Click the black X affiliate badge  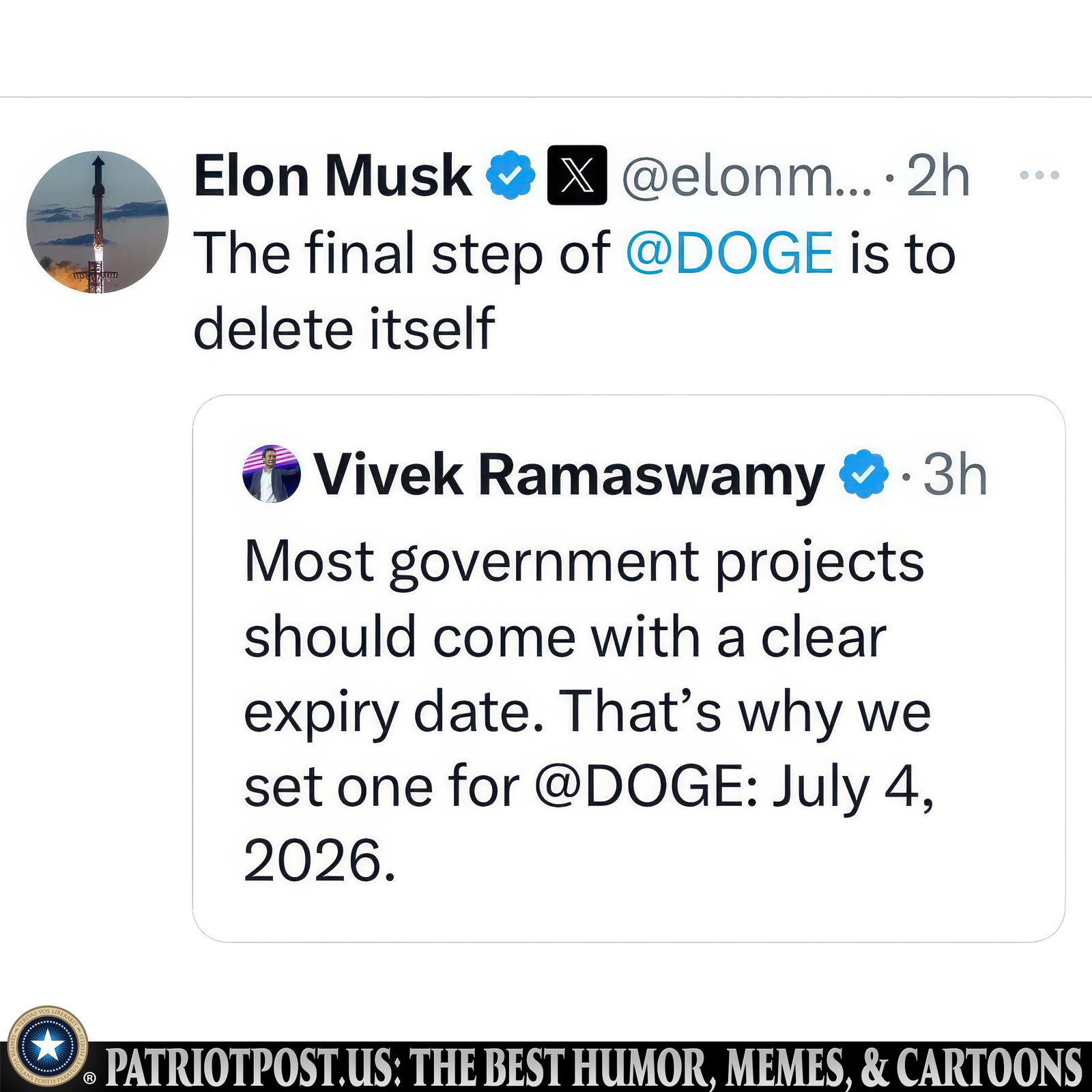tap(577, 175)
